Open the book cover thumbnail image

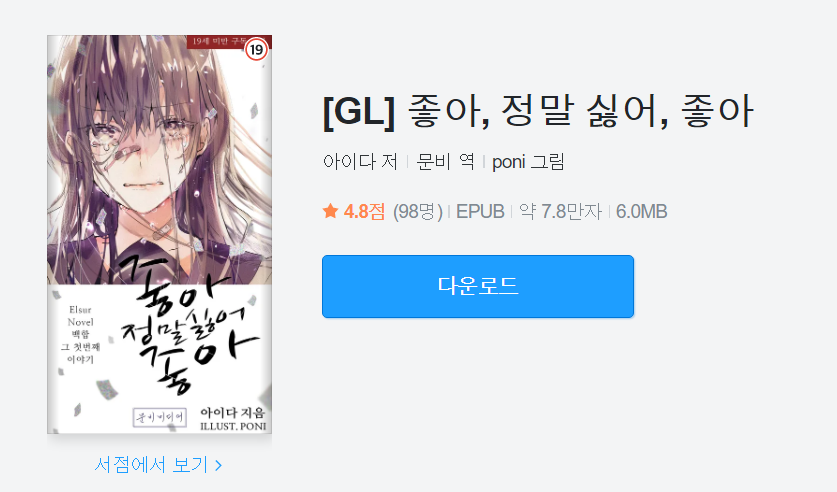tap(160, 234)
